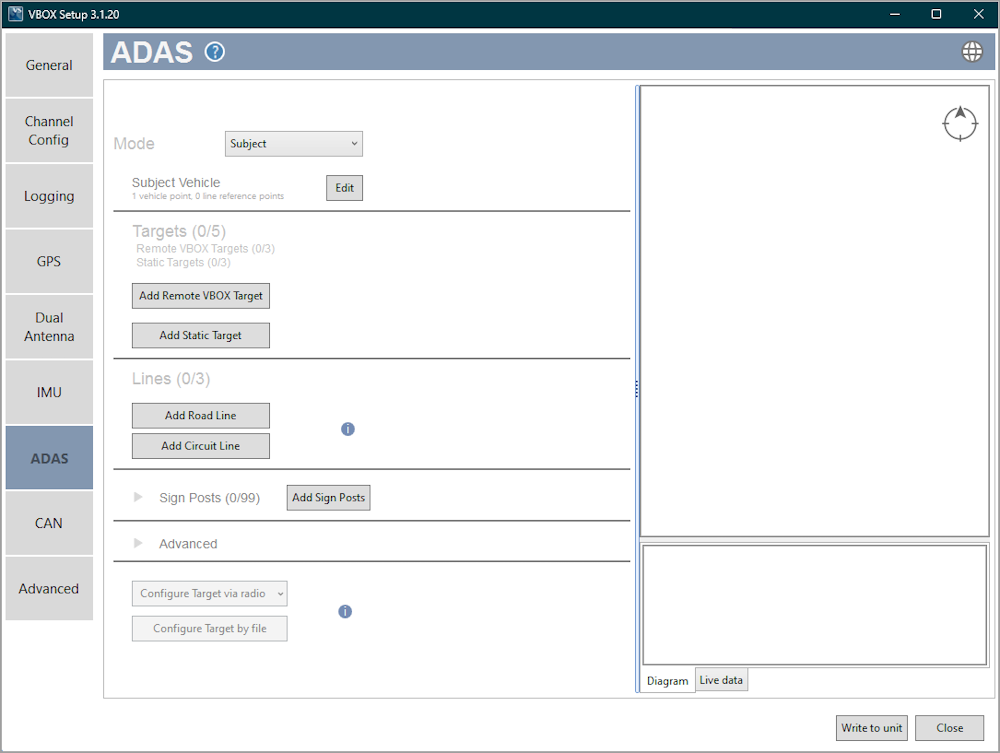Click the Sign Posts (0/99) label
This screenshot has height=753, width=1000.
(x=209, y=498)
